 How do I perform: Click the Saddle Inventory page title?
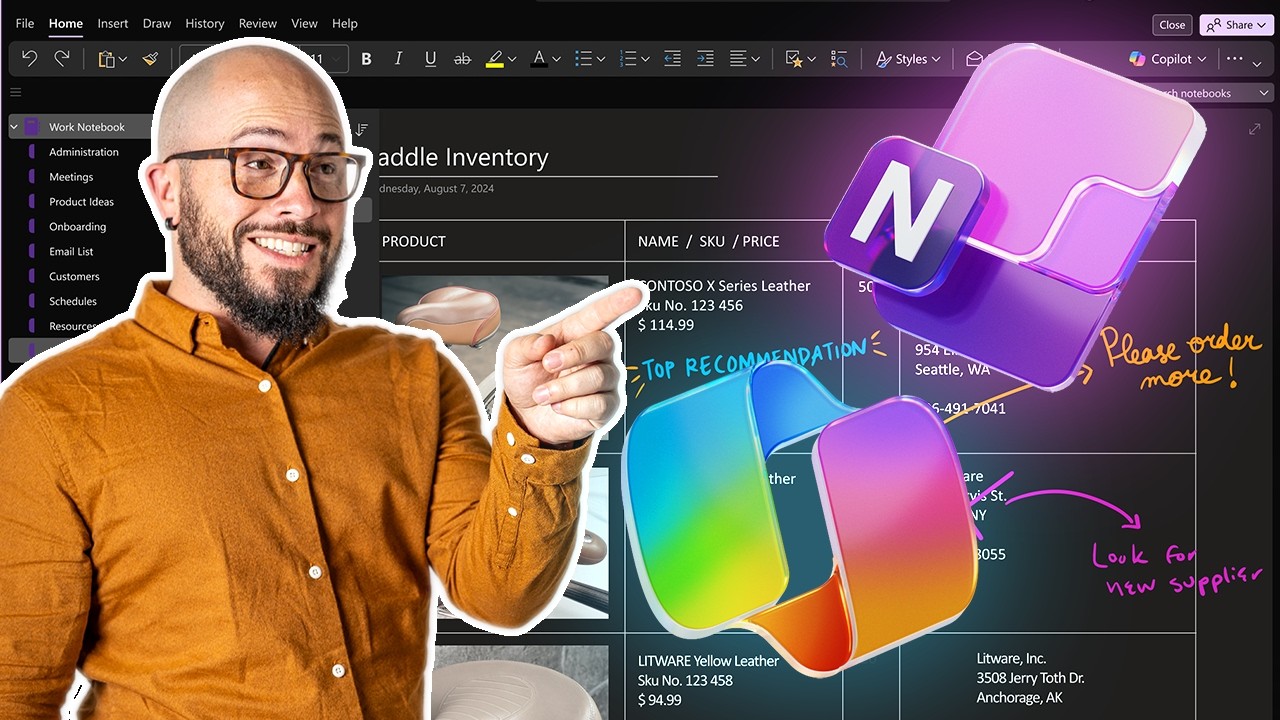pyautogui.click(x=462, y=157)
